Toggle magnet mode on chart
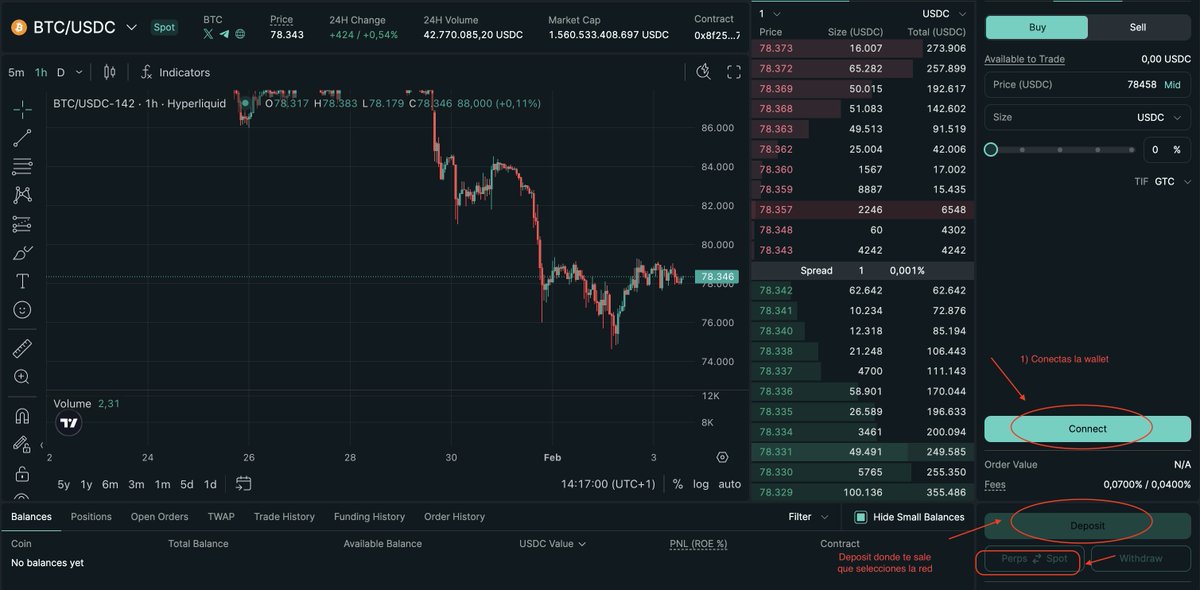This screenshot has height=590, width=1200. tap(22, 416)
